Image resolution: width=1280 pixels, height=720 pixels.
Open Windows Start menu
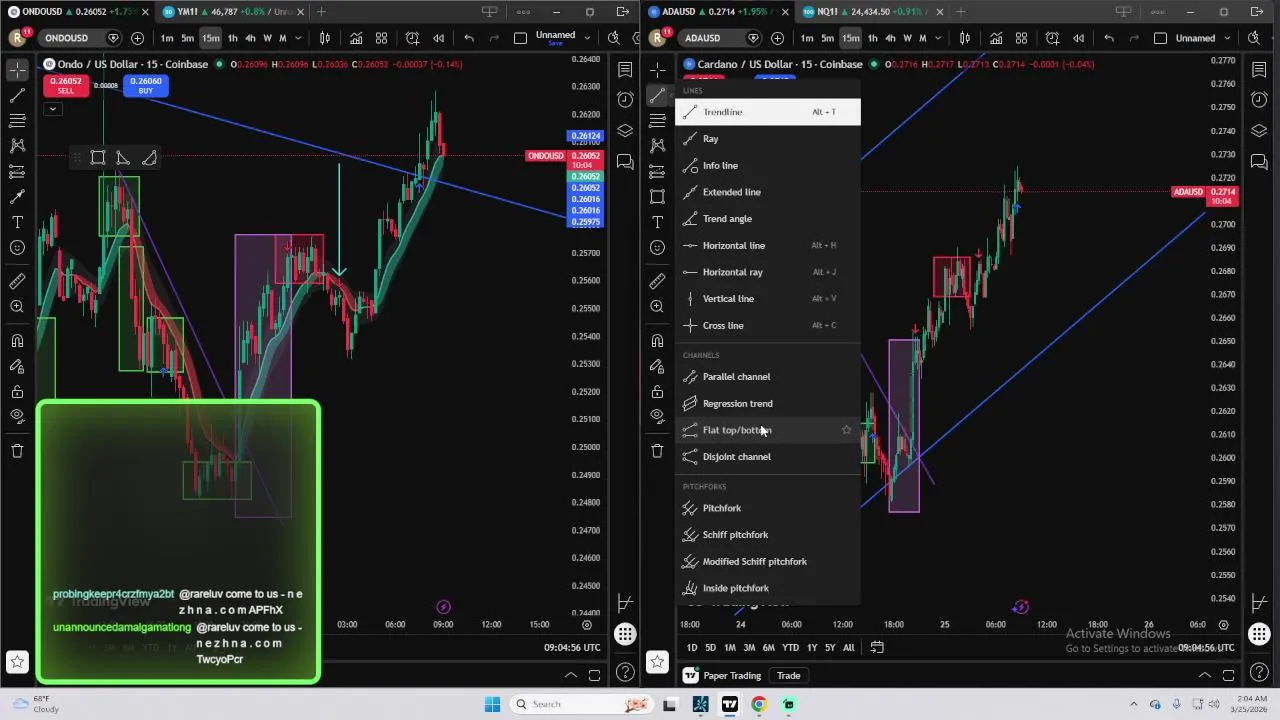point(492,704)
